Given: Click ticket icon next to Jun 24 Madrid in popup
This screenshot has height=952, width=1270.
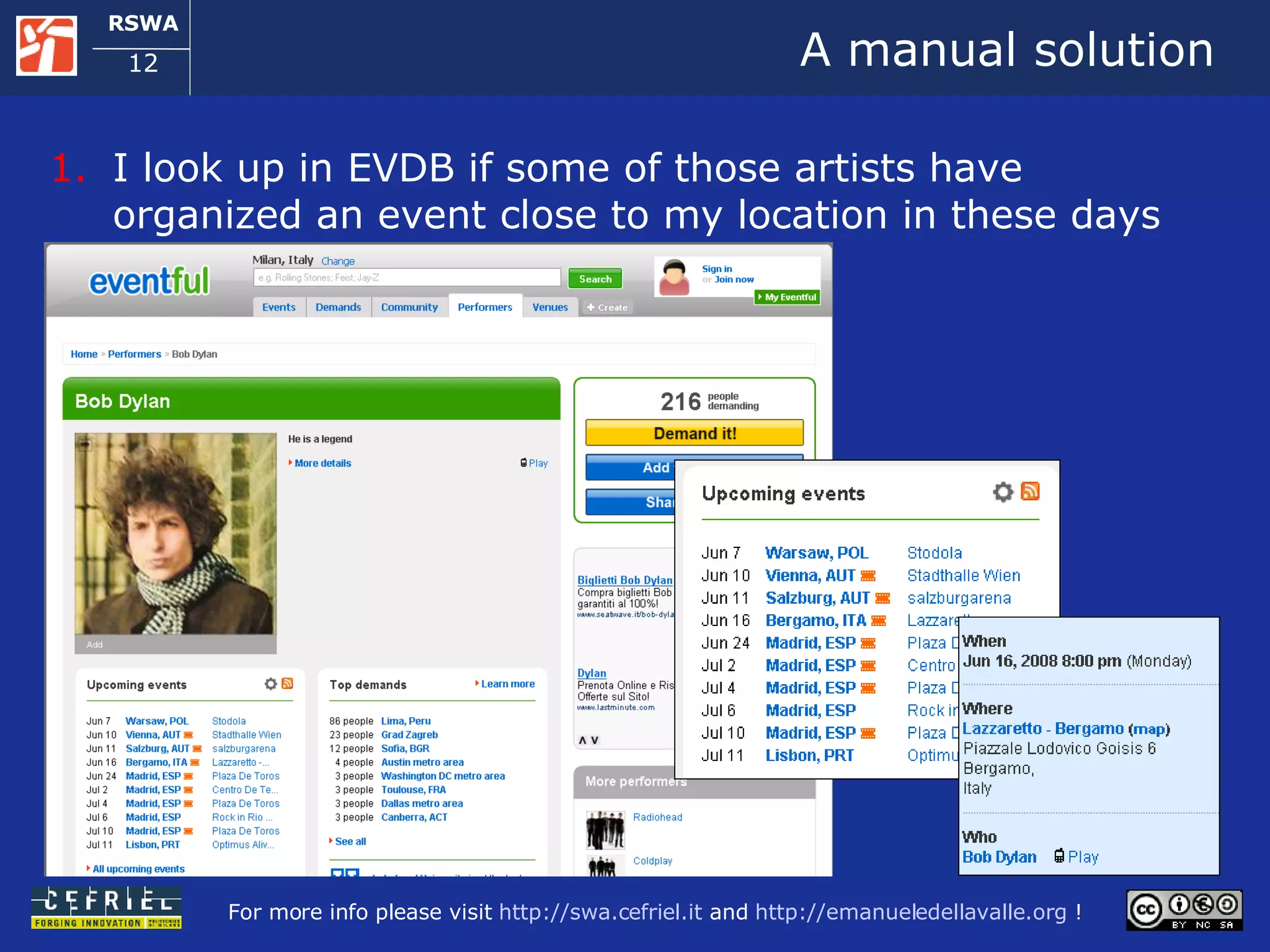Looking at the screenshot, I should click(868, 643).
